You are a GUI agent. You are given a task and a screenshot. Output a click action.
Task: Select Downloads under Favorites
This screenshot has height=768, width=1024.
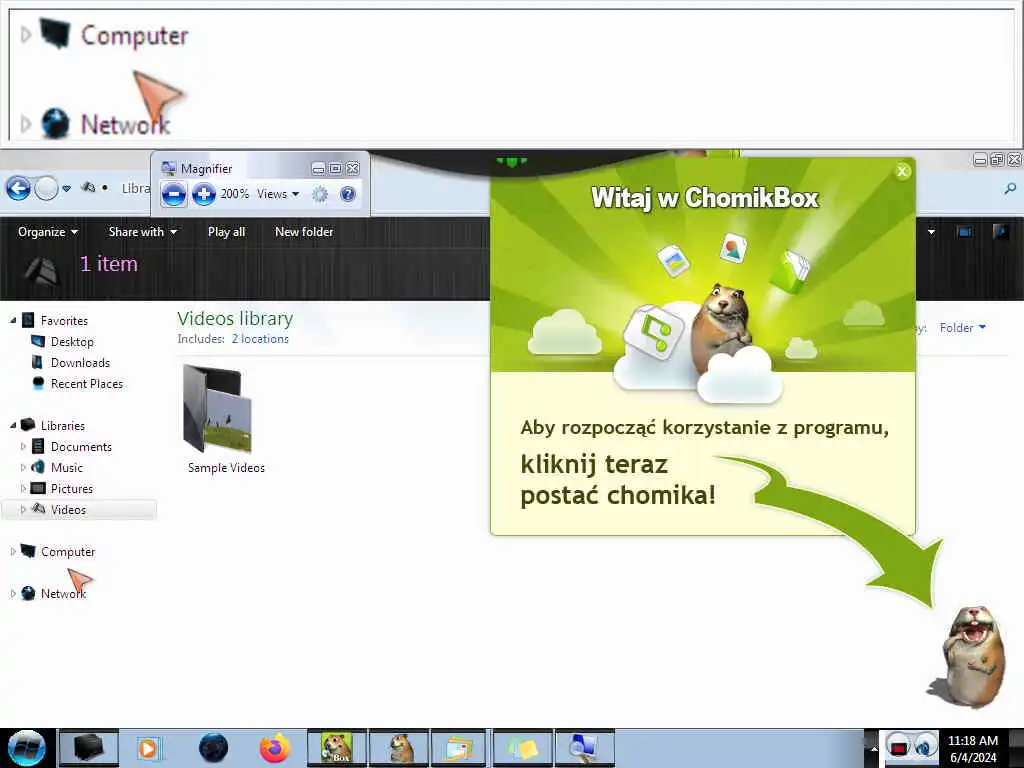coord(80,362)
